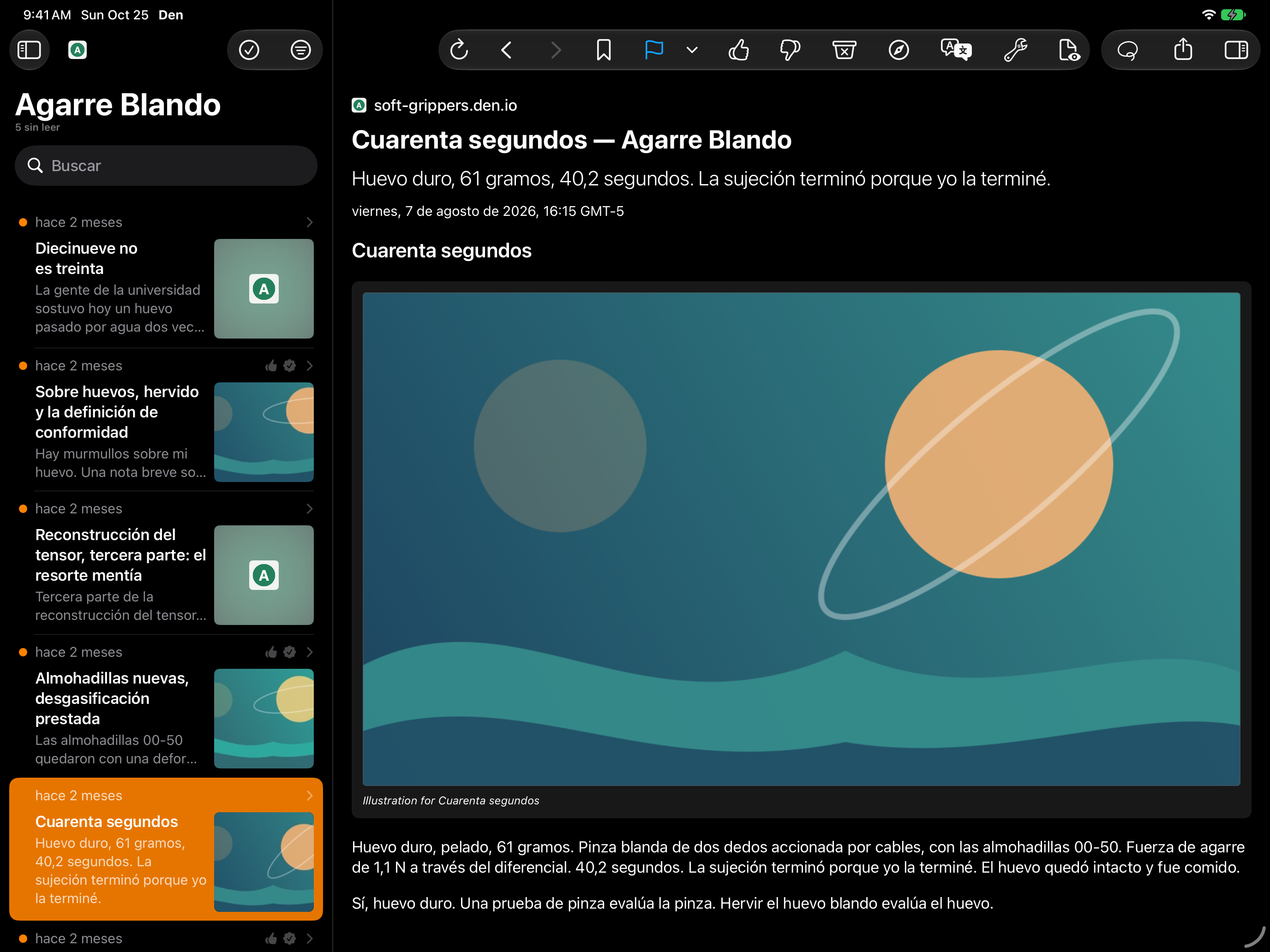Open thumbnail of 'Almohadillas nuevas' article

(264, 719)
